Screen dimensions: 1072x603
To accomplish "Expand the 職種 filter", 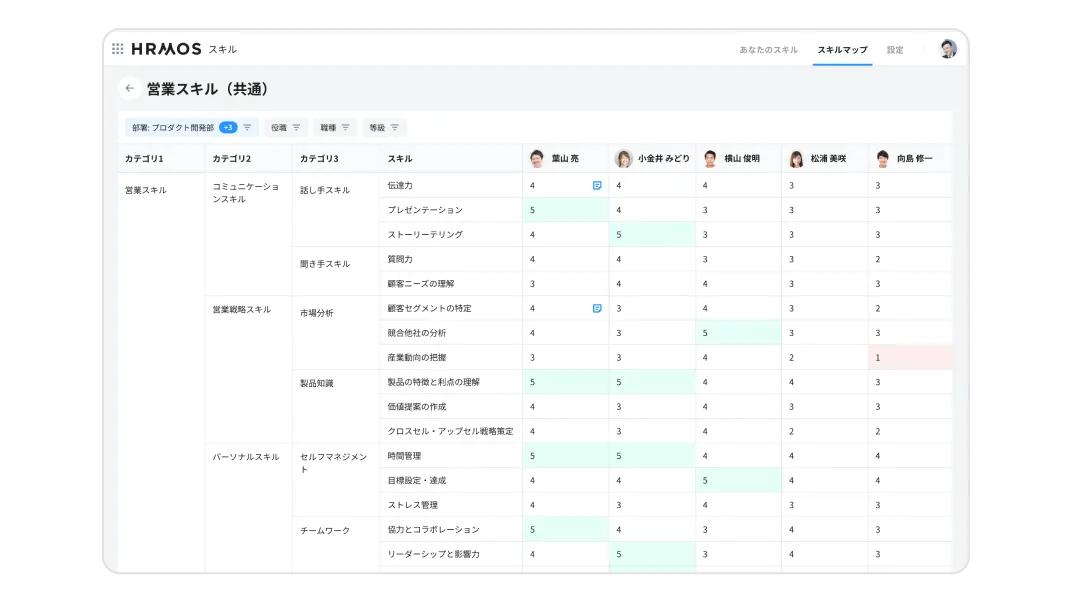I will [335, 127].
